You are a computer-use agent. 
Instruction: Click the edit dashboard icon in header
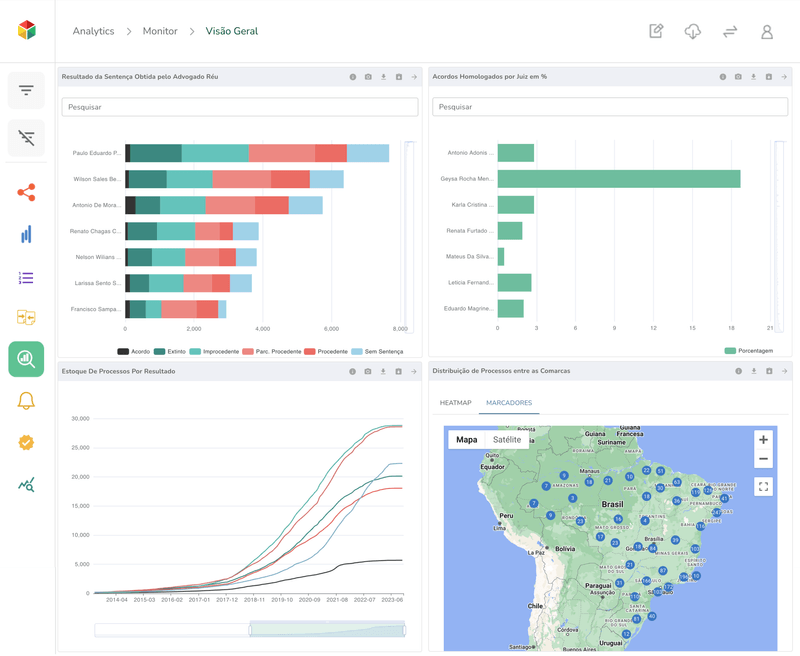pos(656,32)
